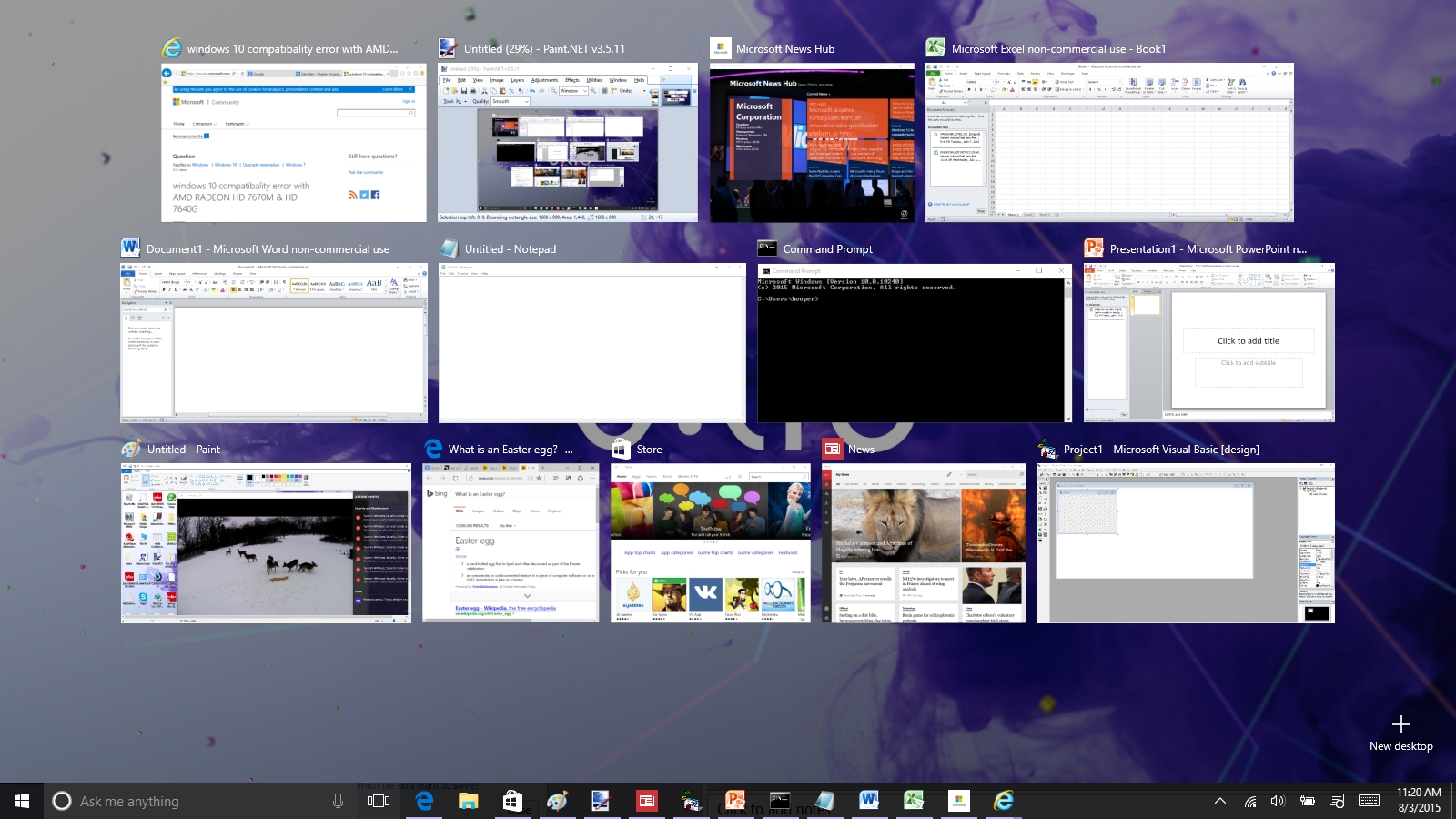Click the Cortana microphone icon
The width and height of the screenshot is (1456, 819).
click(x=338, y=801)
